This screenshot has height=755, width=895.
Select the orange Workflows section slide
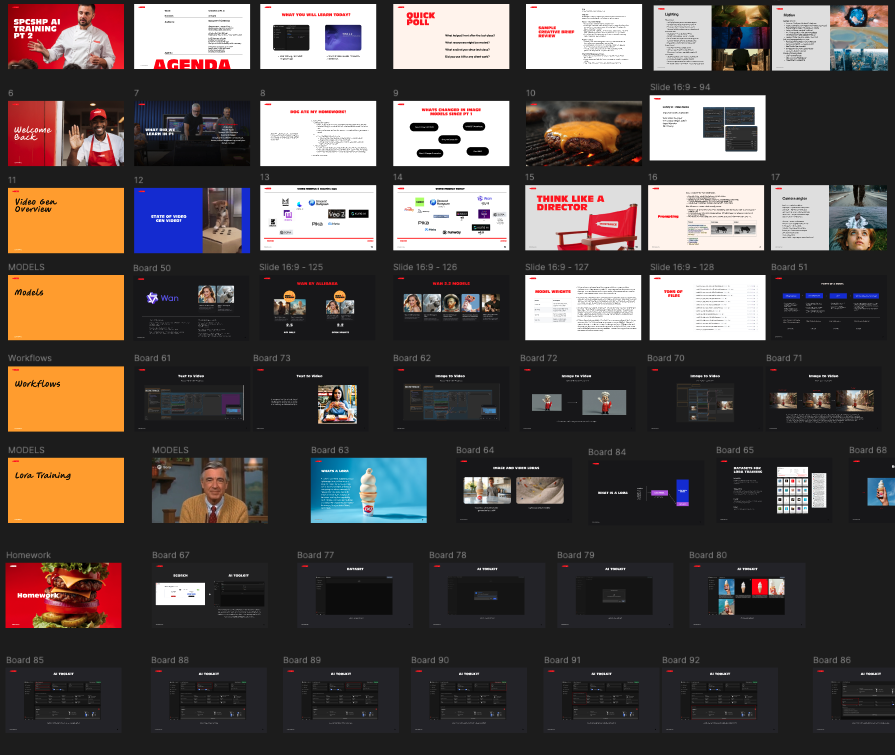[66, 399]
